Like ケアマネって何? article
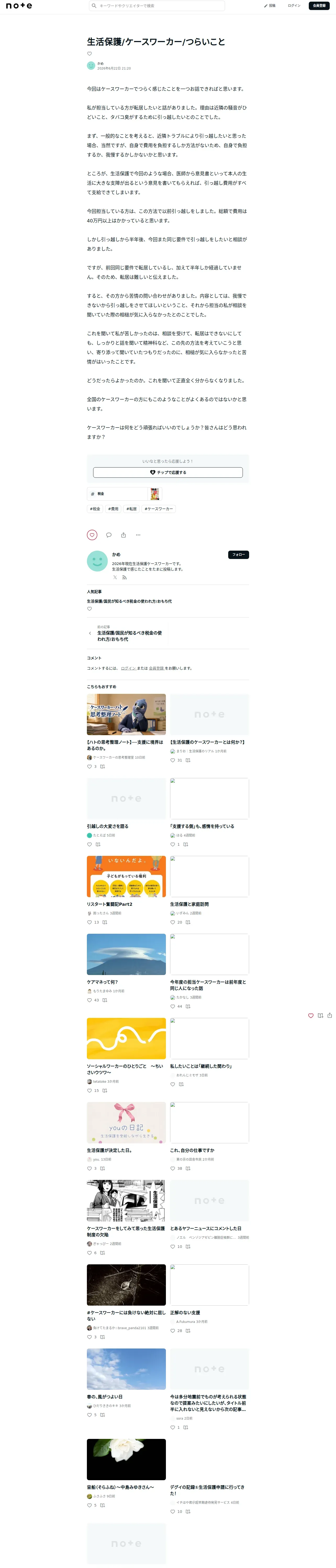Image resolution: width=336 pixels, height=1568 pixels. pos(90,1000)
